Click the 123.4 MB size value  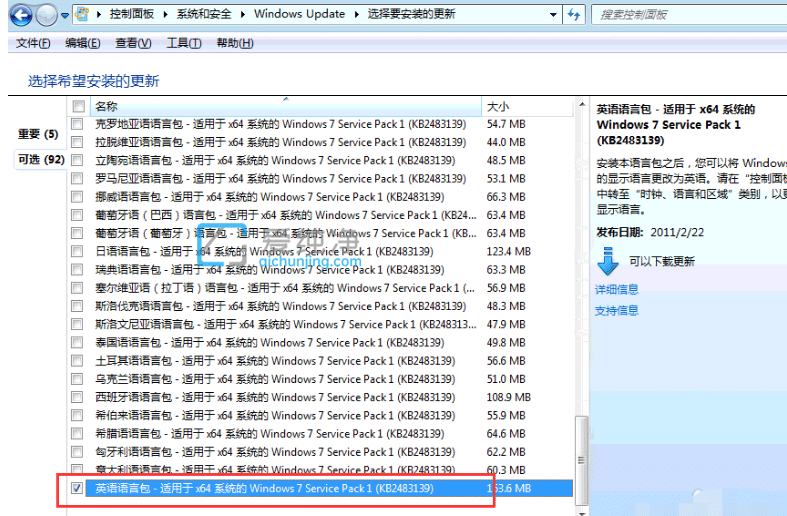pyautogui.click(x=508, y=251)
